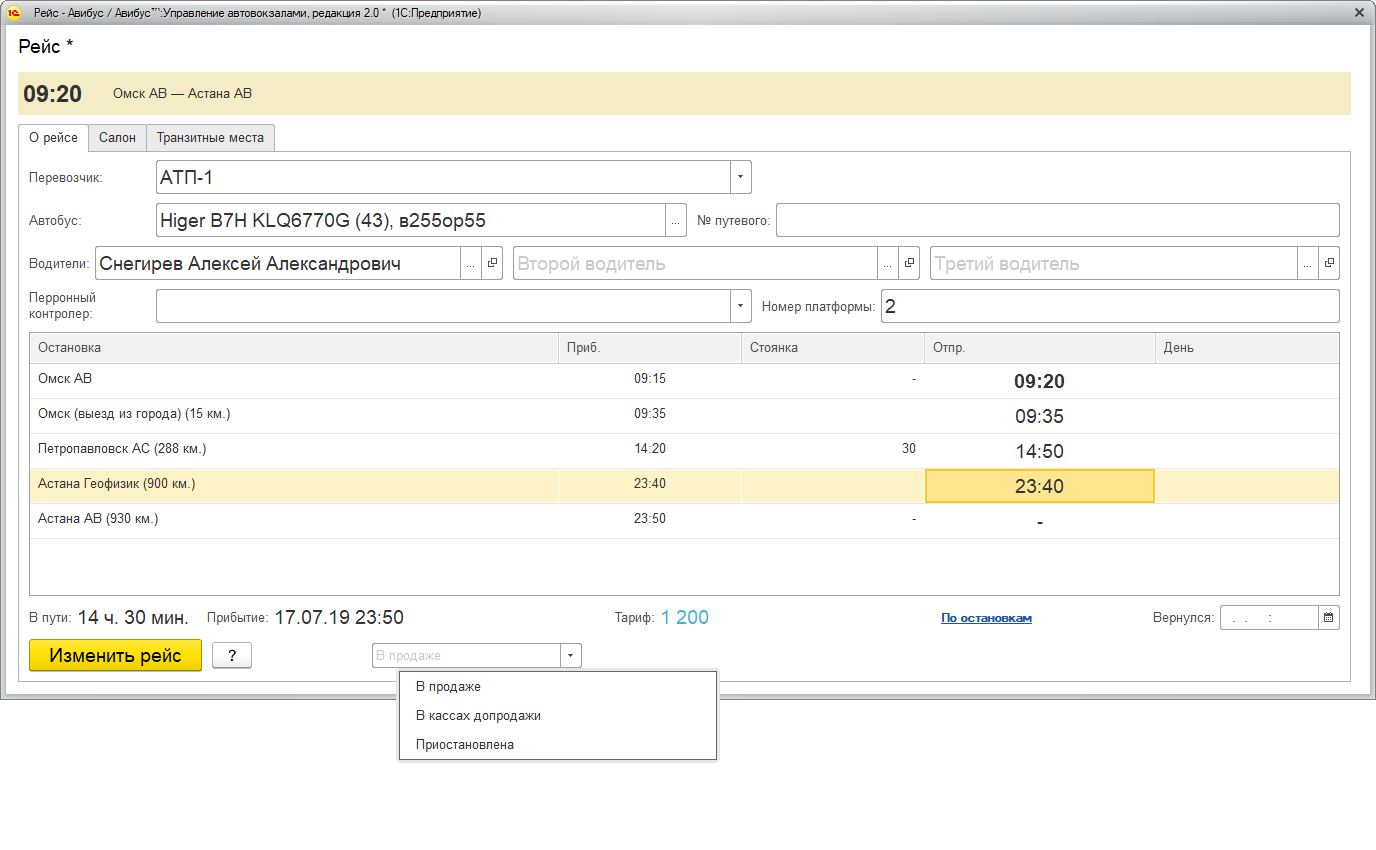Expand Перронный контролер dropdown list
The width and height of the screenshot is (1376, 850).
pyautogui.click(x=740, y=307)
